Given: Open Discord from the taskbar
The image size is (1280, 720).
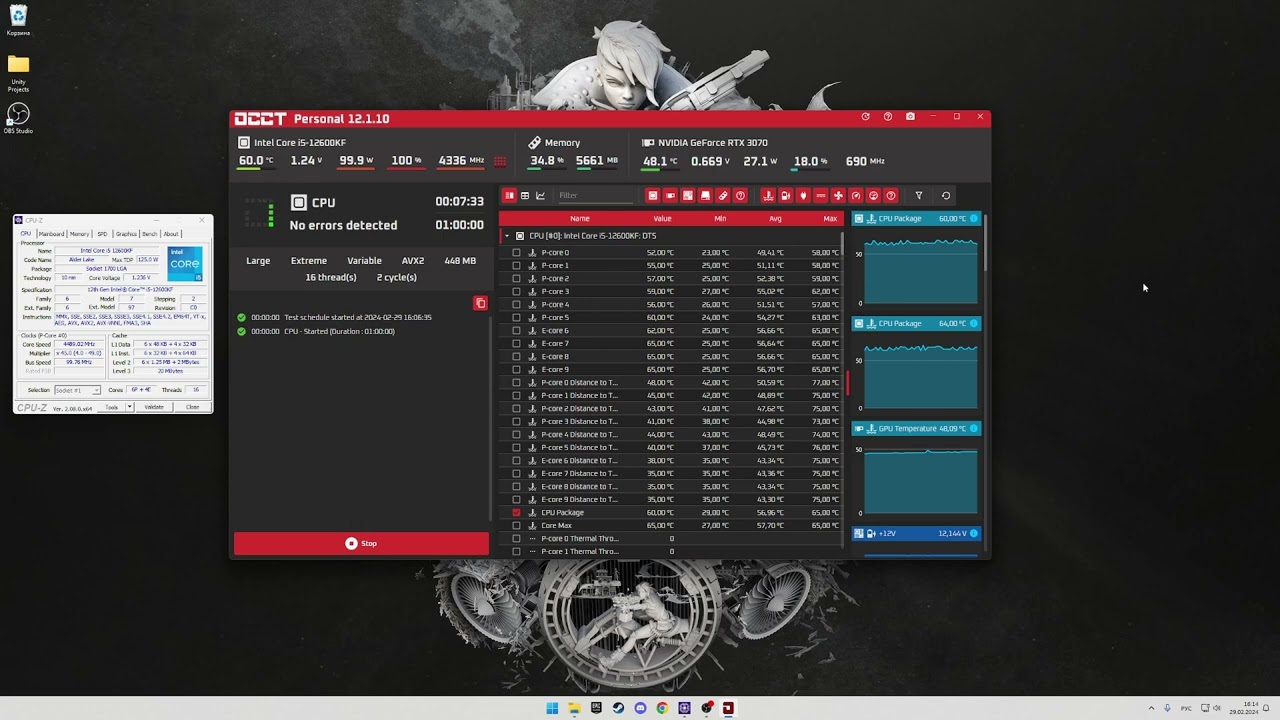Looking at the screenshot, I should pyautogui.click(x=640, y=708).
